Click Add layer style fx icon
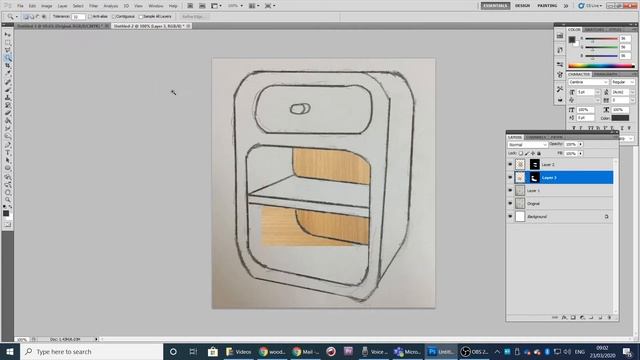Screen dimensions: 640x360 564,317
